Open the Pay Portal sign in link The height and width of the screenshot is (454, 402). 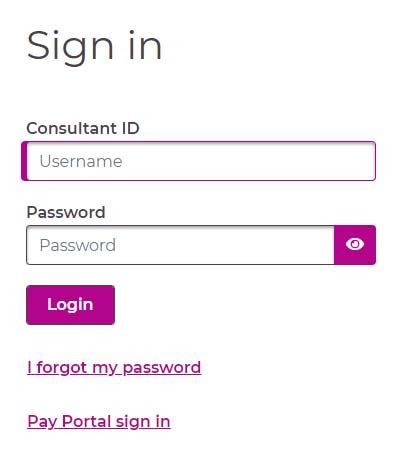click(x=99, y=421)
